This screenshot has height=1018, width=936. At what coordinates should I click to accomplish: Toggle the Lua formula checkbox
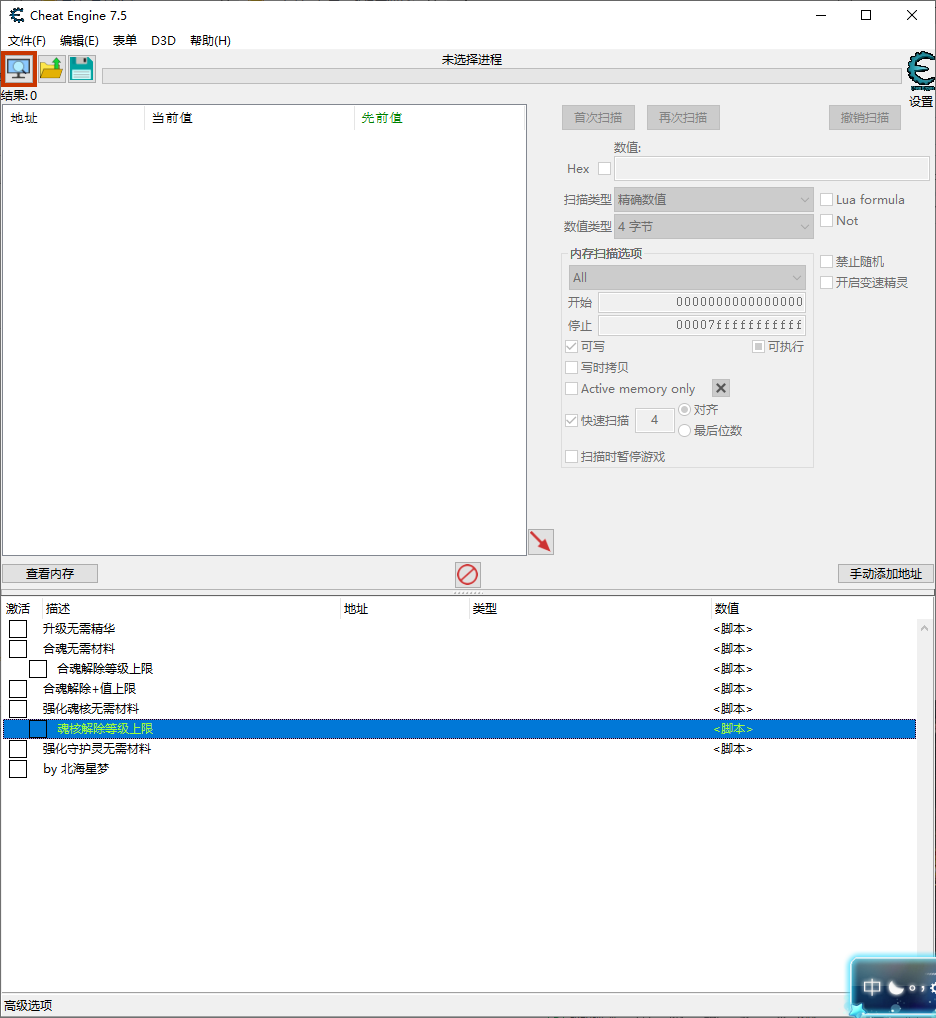click(x=826, y=199)
